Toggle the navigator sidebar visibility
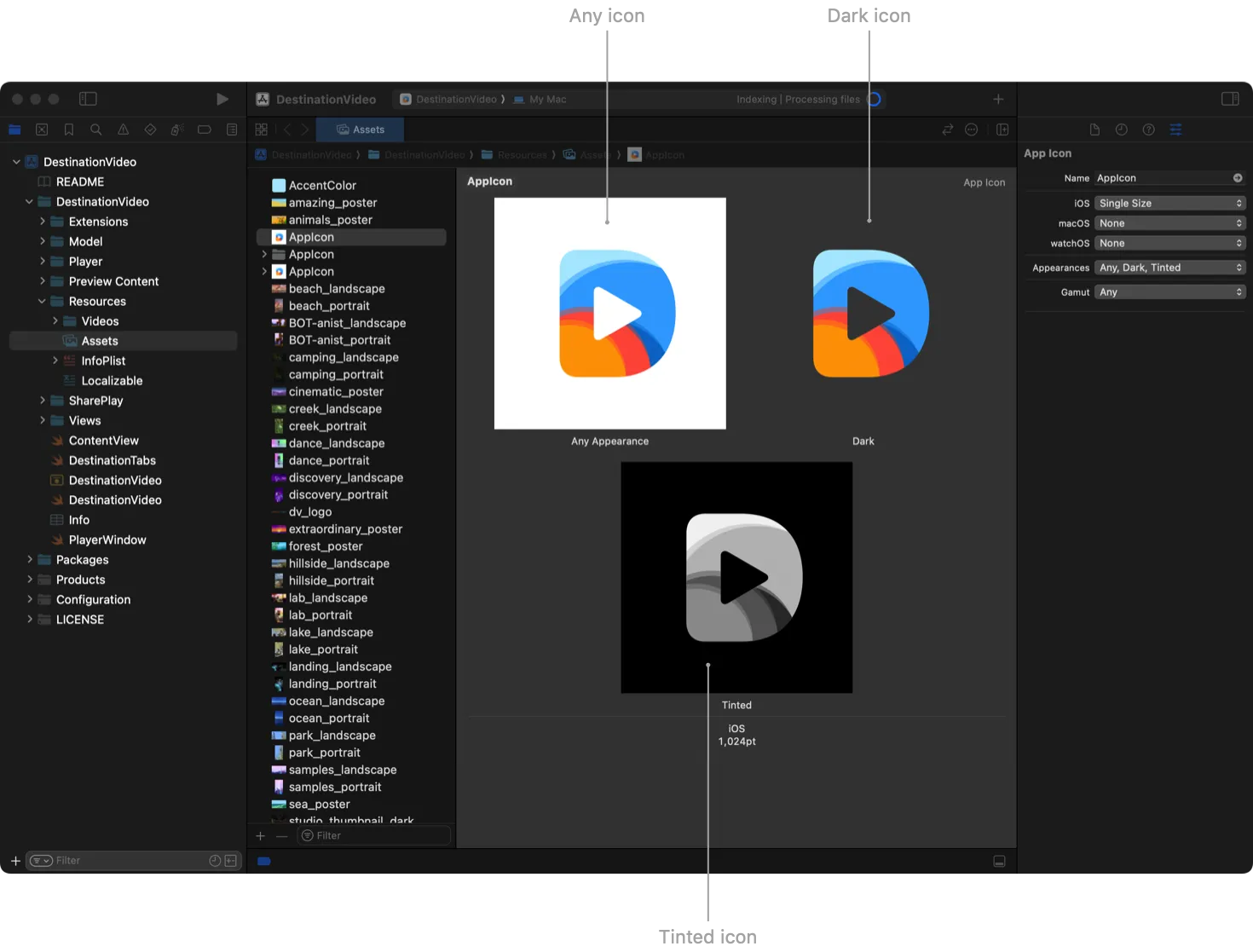The width and height of the screenshot is (1253, 952). coord(88,99)
